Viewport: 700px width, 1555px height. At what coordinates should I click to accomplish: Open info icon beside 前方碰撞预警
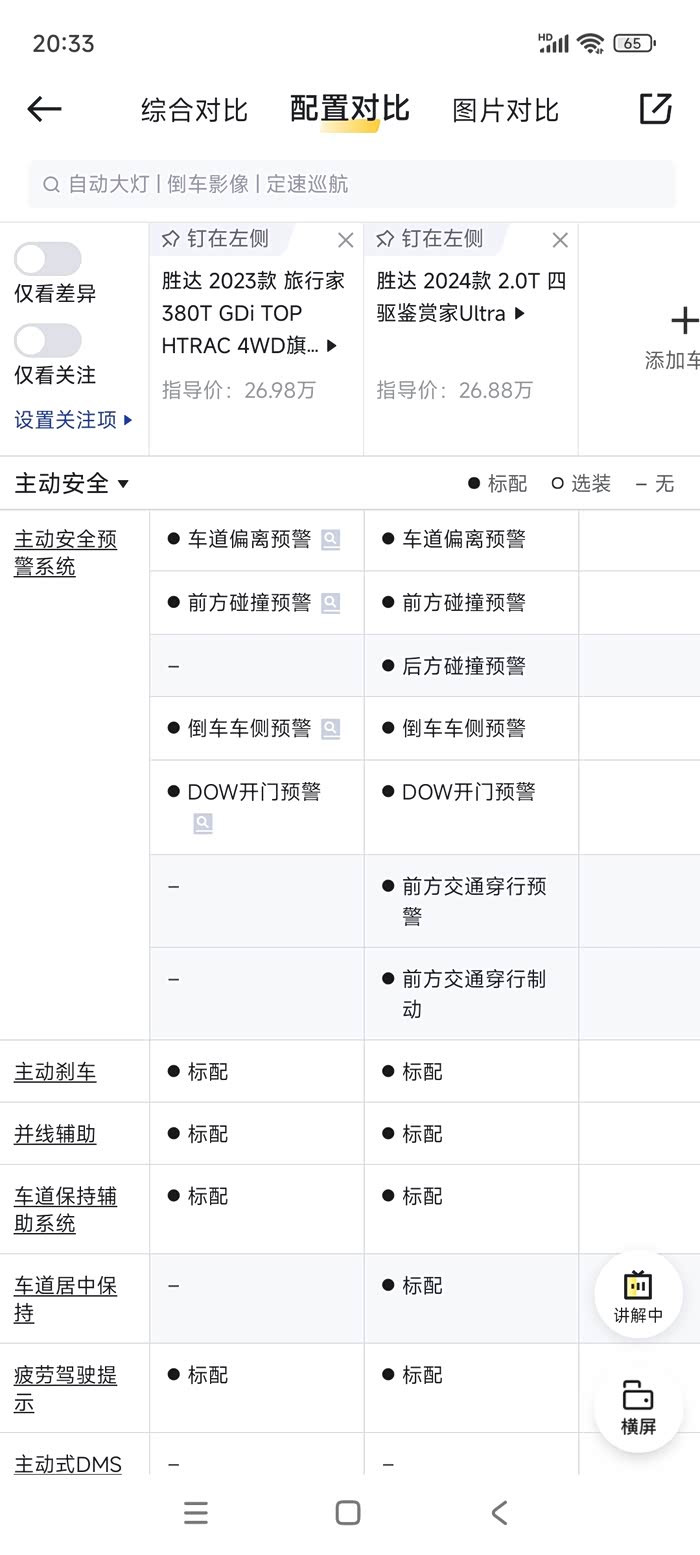pos(330,603)
